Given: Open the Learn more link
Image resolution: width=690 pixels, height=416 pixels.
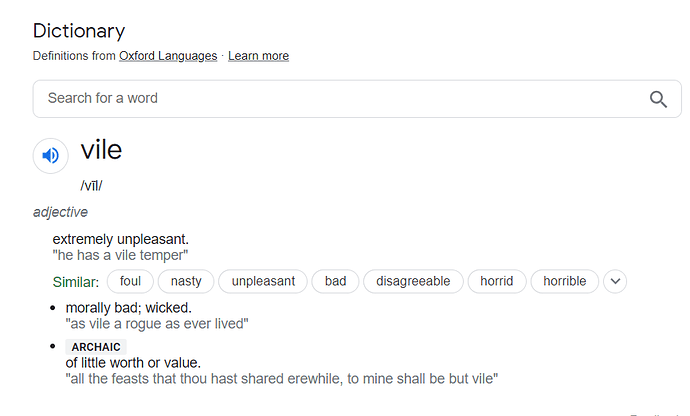Looking at the screenshot, I should pos(258,56).
